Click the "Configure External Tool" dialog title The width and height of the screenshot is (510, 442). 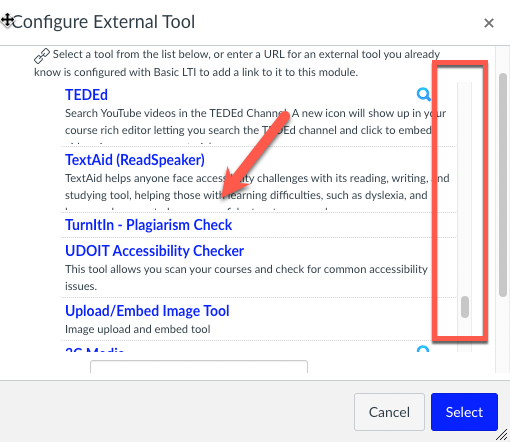(x=104, y=22)
